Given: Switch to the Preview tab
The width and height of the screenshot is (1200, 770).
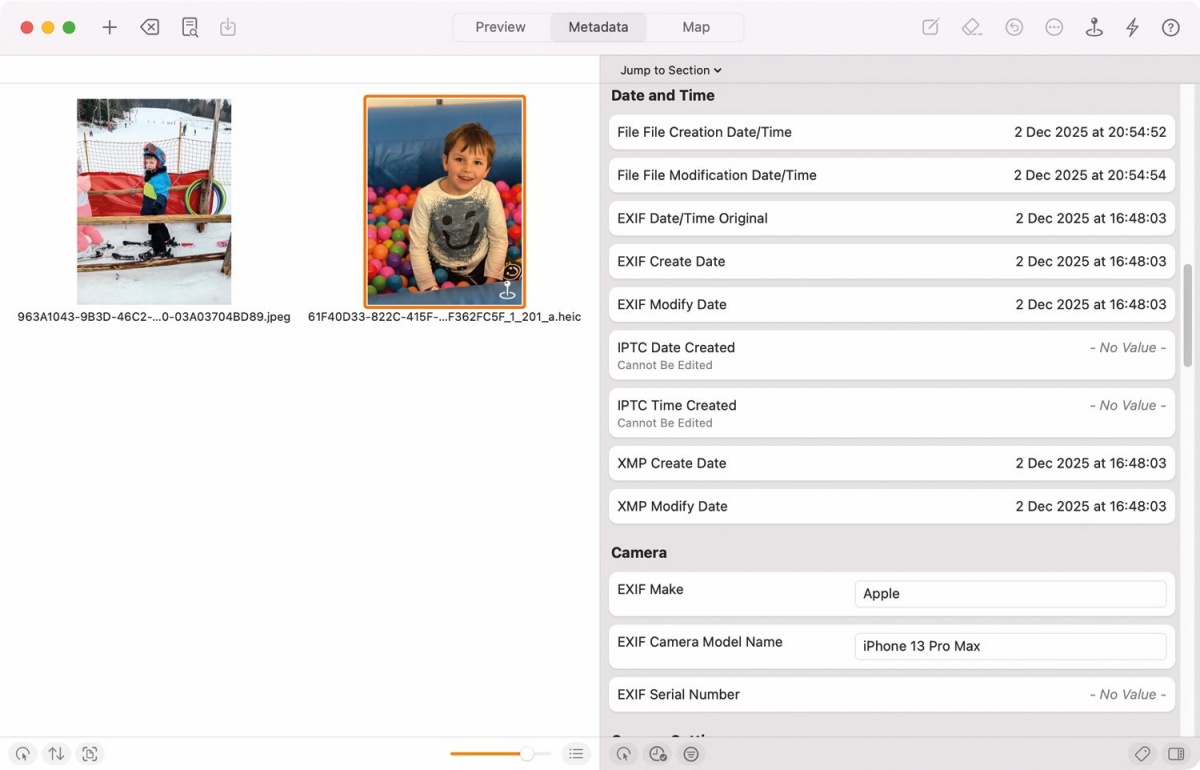Looking at the screenshot, I should tap(500, 27).
